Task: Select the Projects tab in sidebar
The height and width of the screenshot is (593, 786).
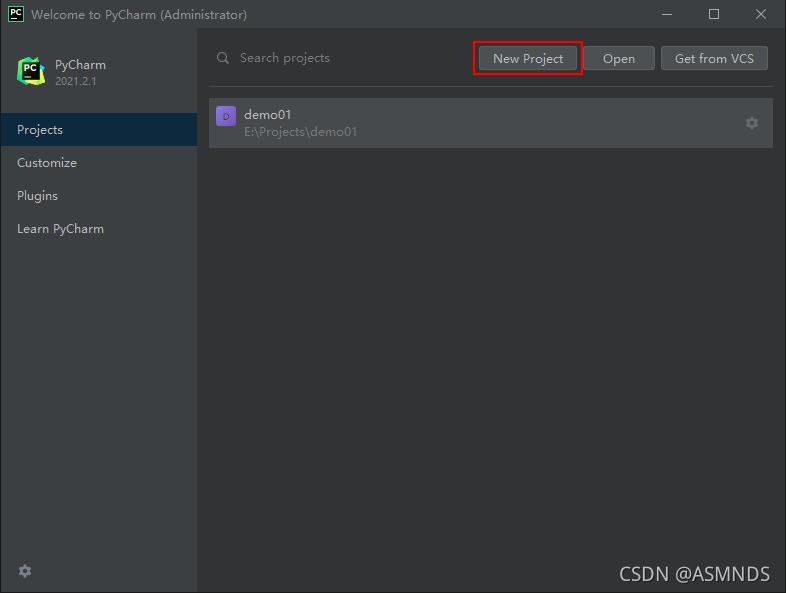Action: (x=99, y=129)
